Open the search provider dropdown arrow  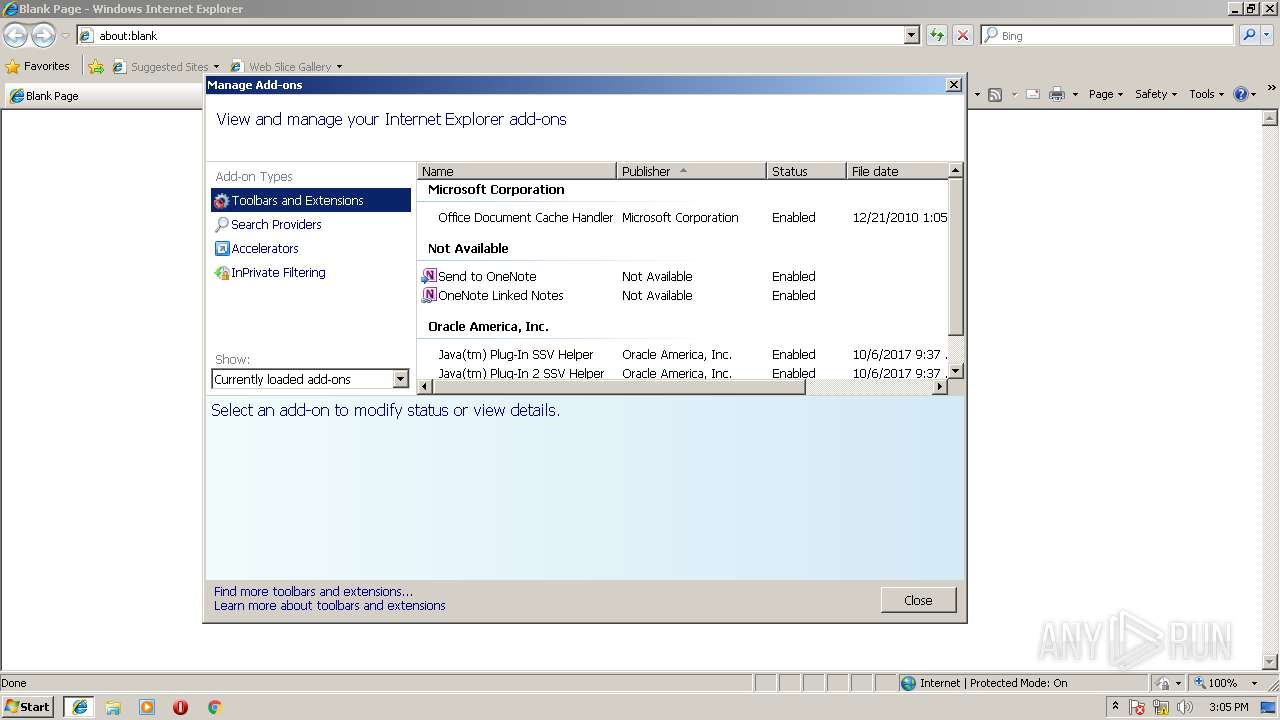click(x=1268, y=35)
